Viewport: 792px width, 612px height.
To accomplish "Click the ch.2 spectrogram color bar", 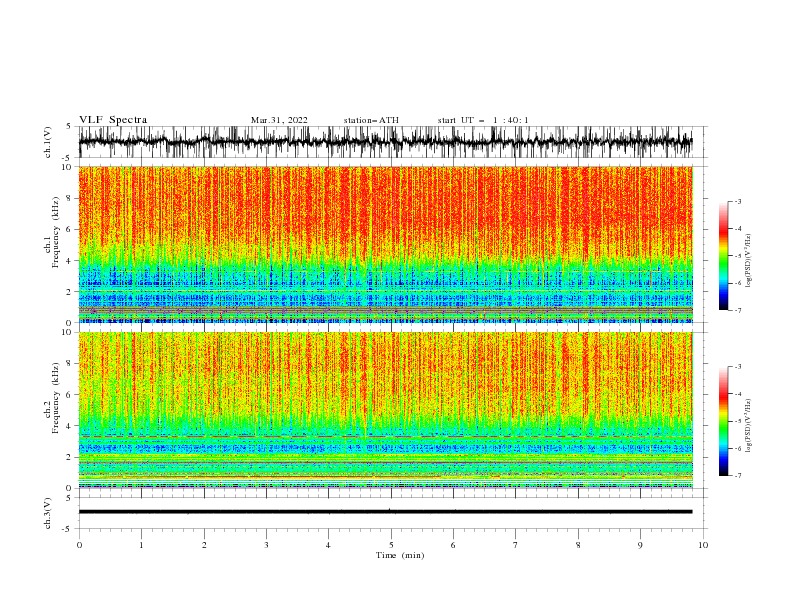I will pyautogui.click(x=723, y=421).
